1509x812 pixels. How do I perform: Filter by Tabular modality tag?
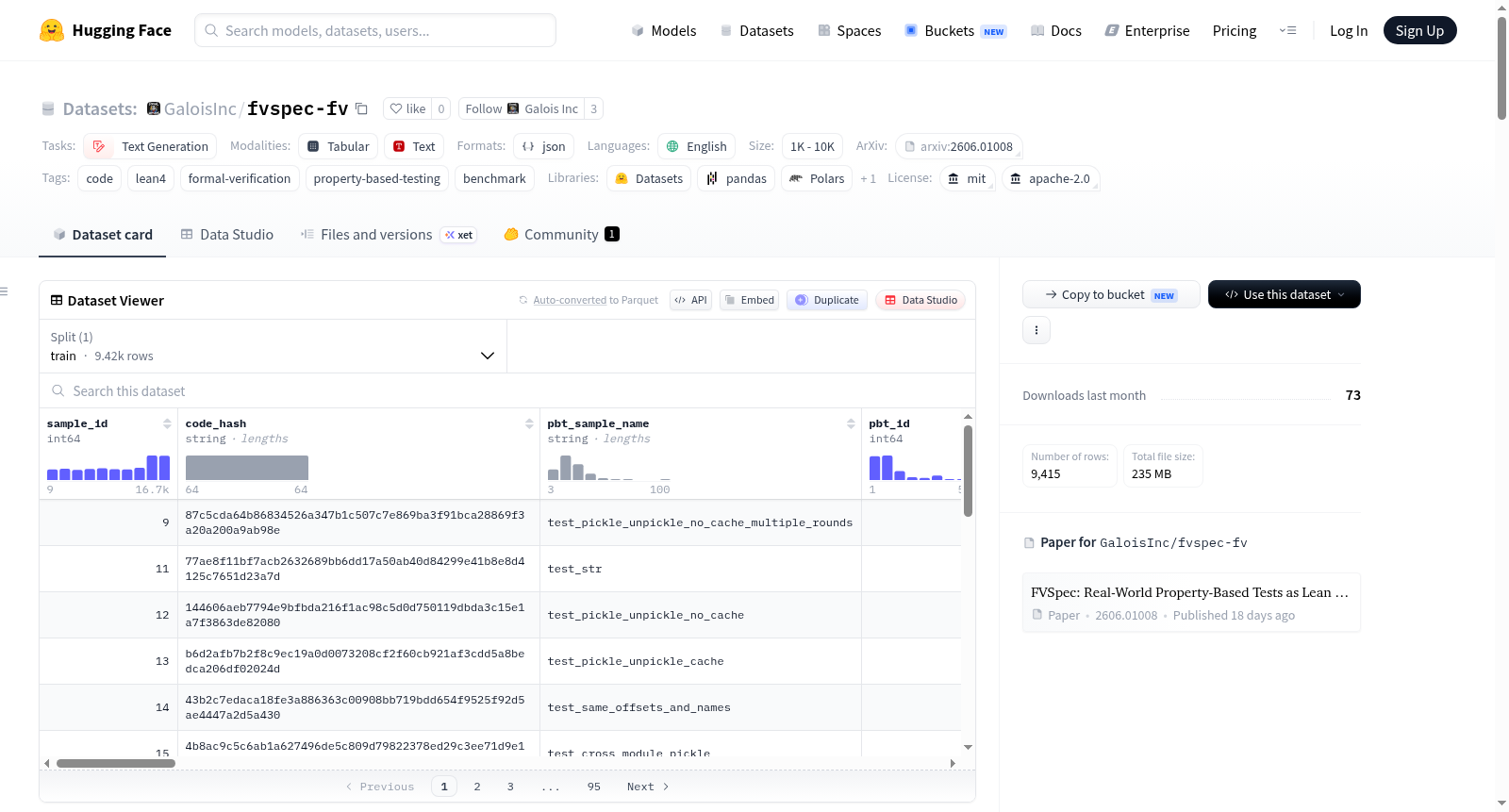point(339,146)
